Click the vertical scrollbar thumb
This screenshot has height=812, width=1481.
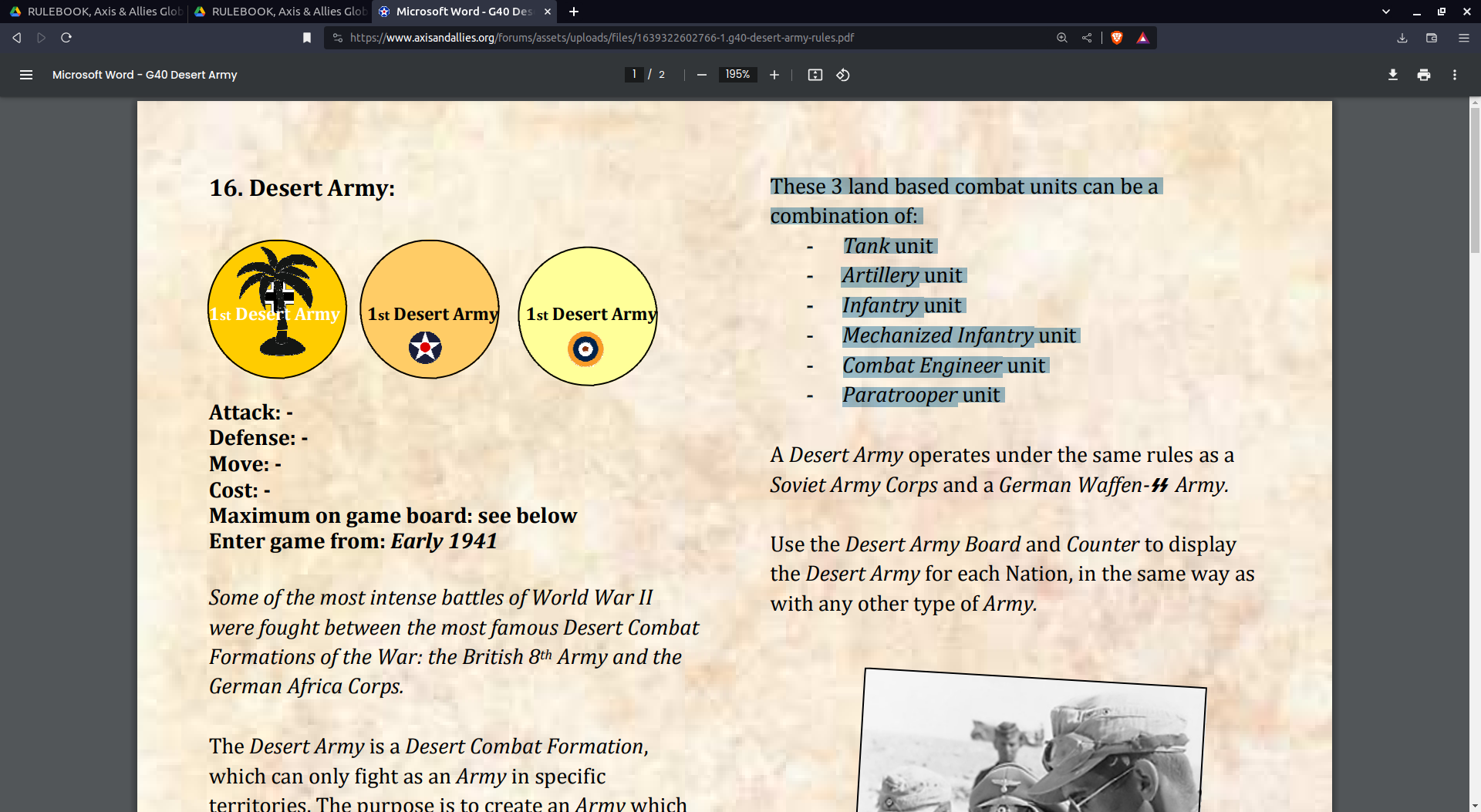(x=1475, y=179)
